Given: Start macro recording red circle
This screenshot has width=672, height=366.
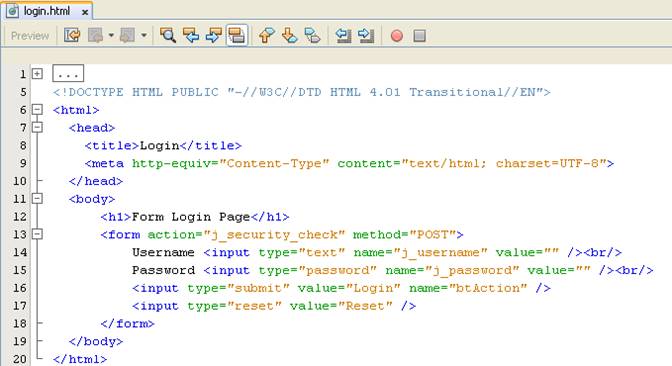Looking at the screenshot, I should [x=397, y=36].
